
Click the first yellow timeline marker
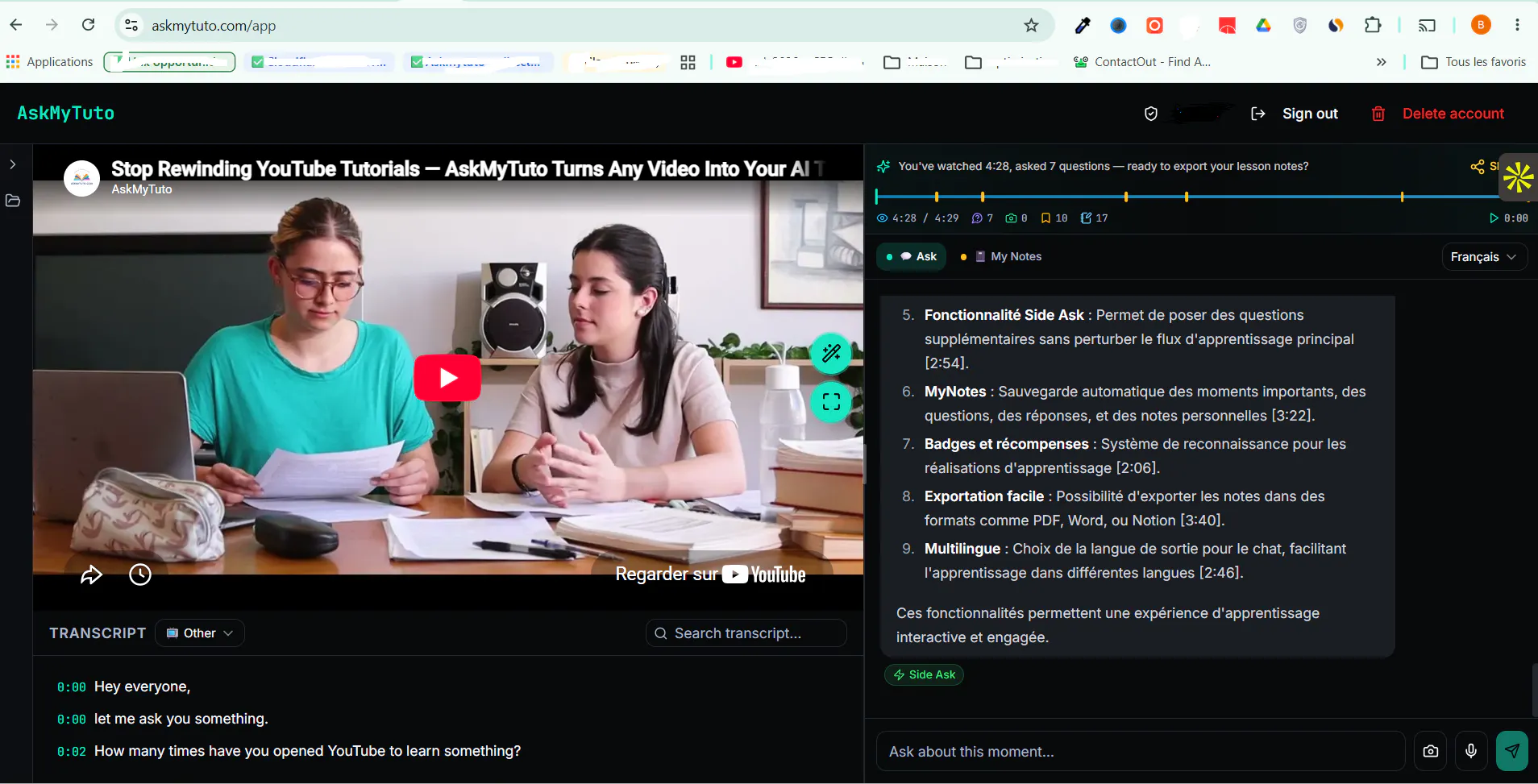(937, 197)
